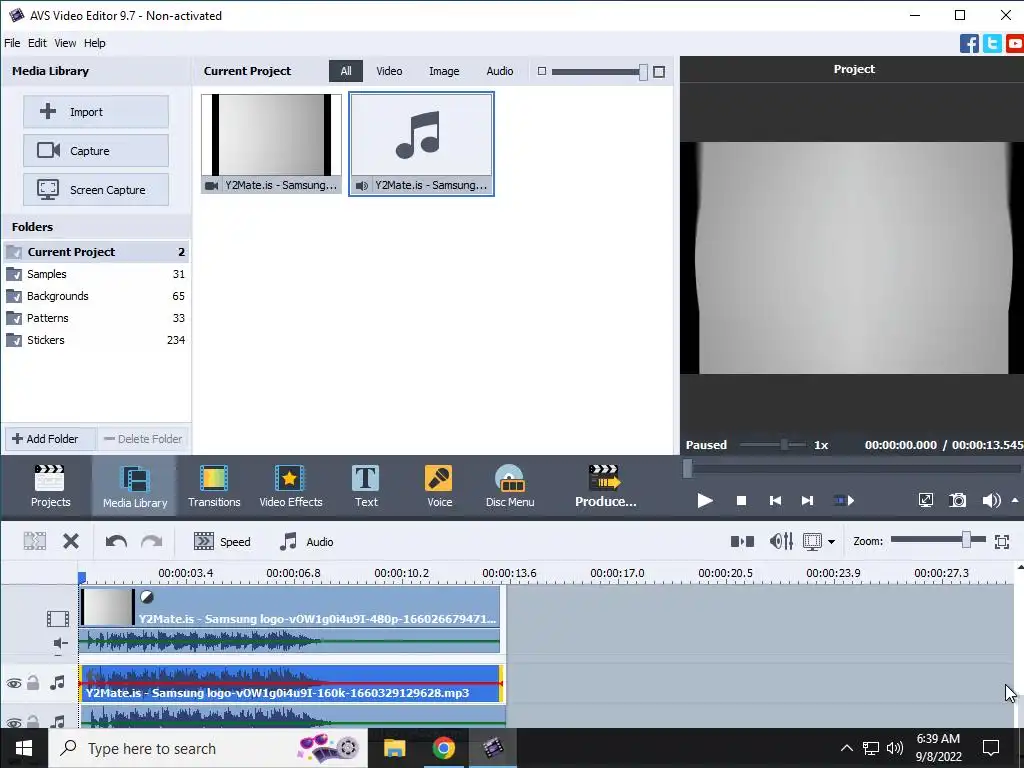Click the Import button
The image size is (1024, 768).
point(96,112)
